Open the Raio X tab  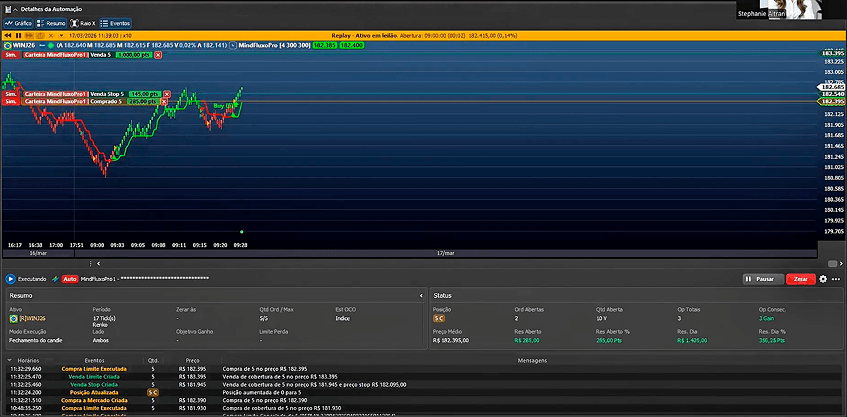pyautogui.click(x=83, y=23)
